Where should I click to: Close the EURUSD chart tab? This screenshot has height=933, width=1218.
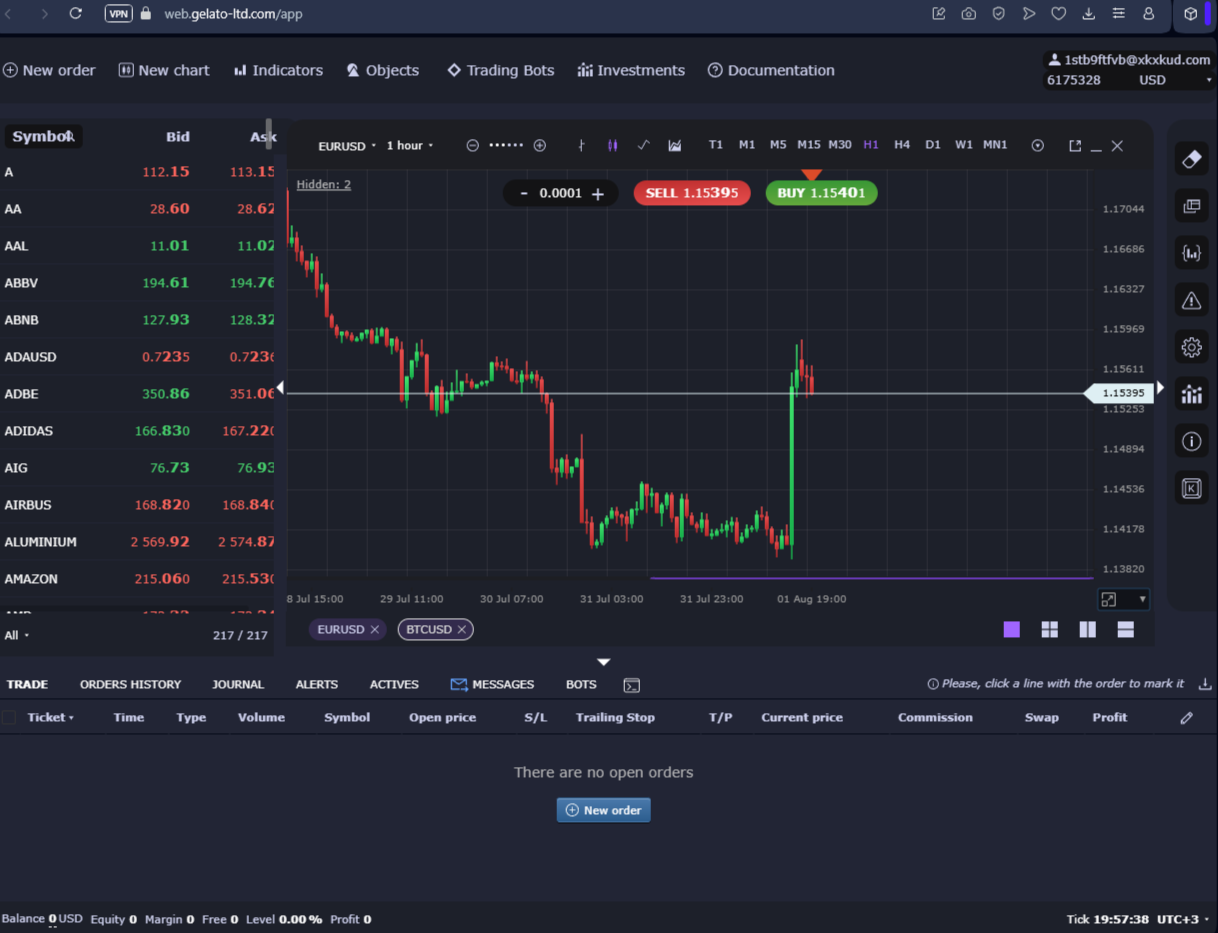click(x=375, y=630)
